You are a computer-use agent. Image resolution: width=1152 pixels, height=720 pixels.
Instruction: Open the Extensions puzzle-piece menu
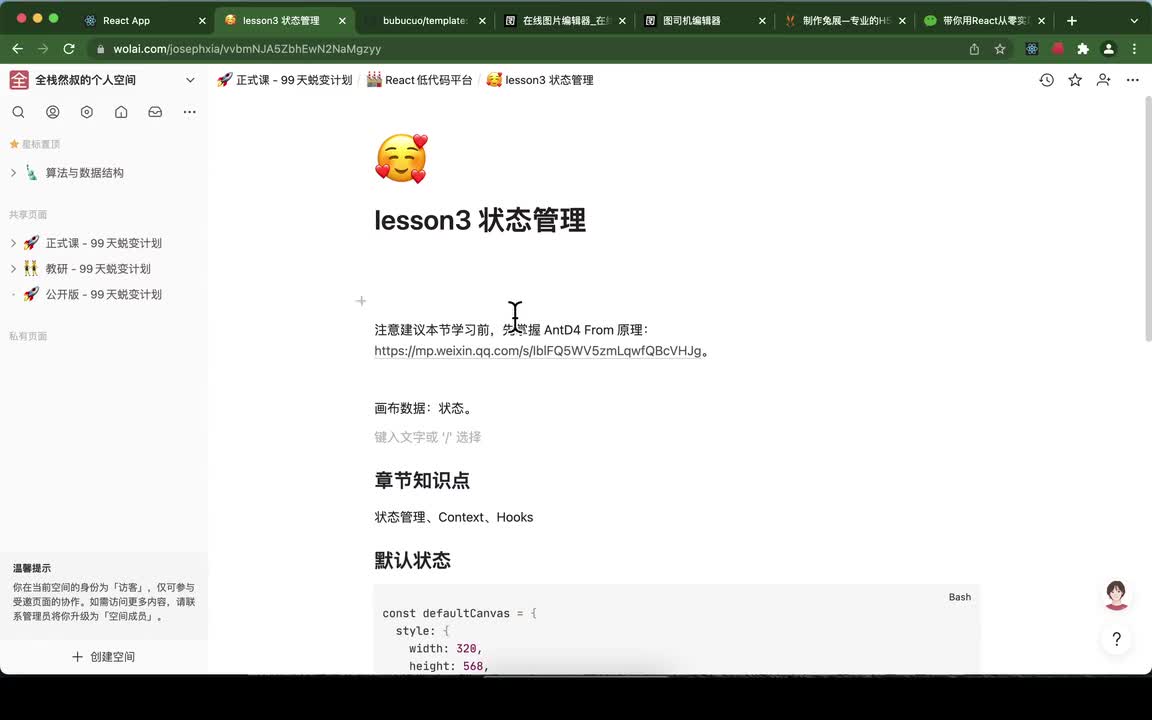tap(1083, 49)
